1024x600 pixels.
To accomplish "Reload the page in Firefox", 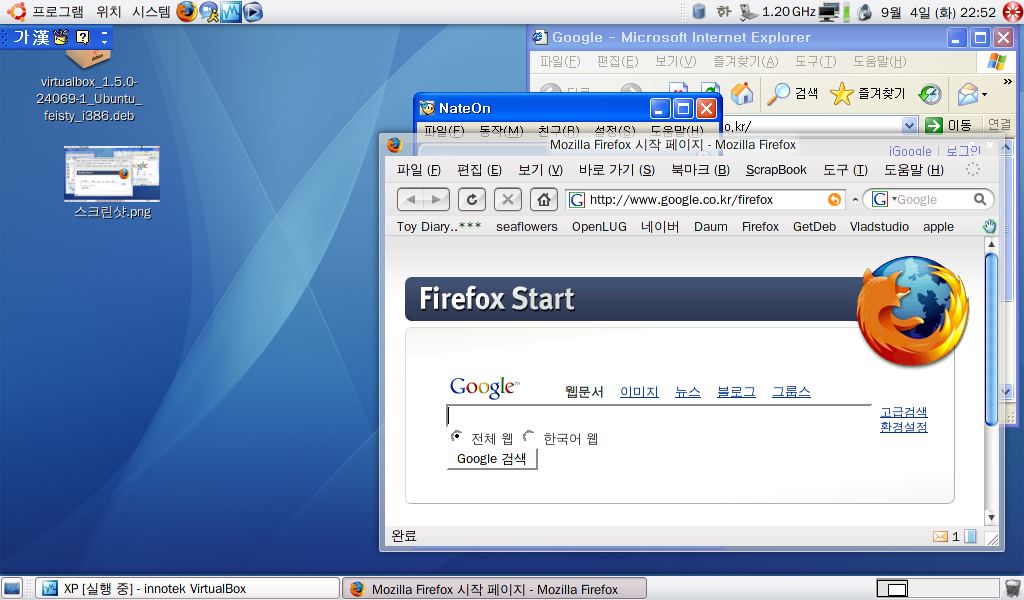I will coord(472,200).
